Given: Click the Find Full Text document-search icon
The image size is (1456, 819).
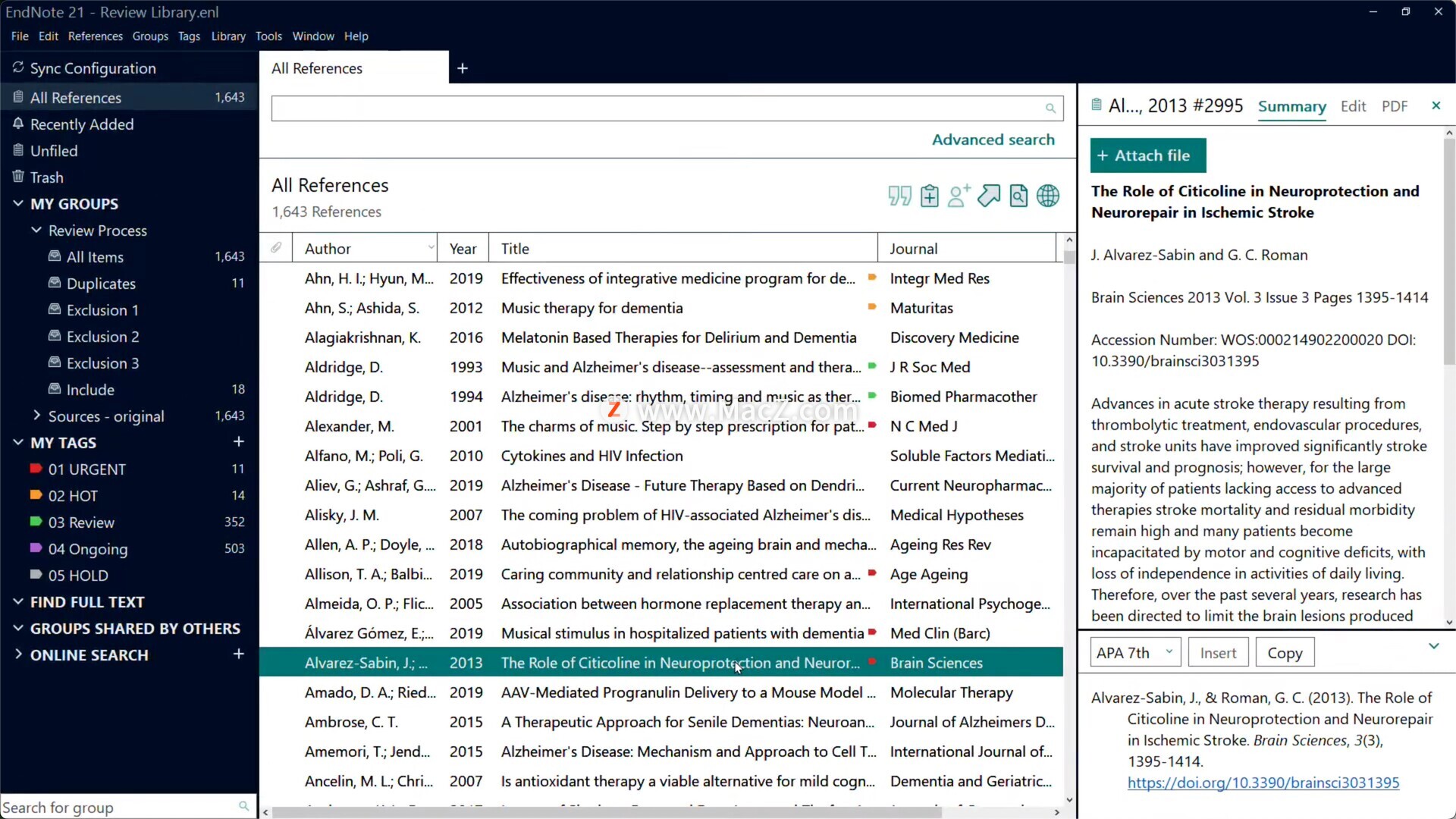Looking at the screenshot, I should pos(1018,196).
